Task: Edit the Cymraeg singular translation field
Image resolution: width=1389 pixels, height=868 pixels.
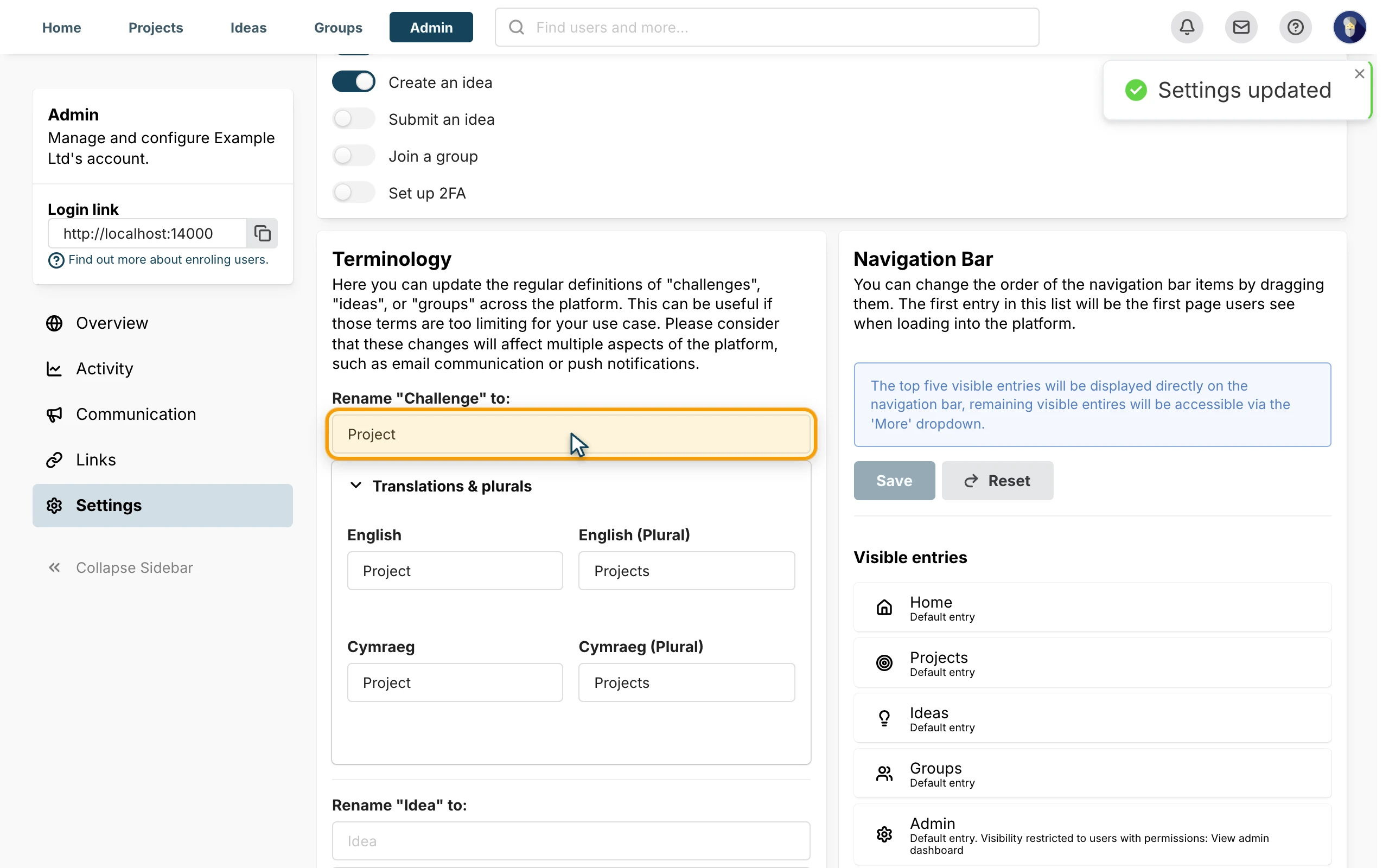Action: click(x=455, y=682)
